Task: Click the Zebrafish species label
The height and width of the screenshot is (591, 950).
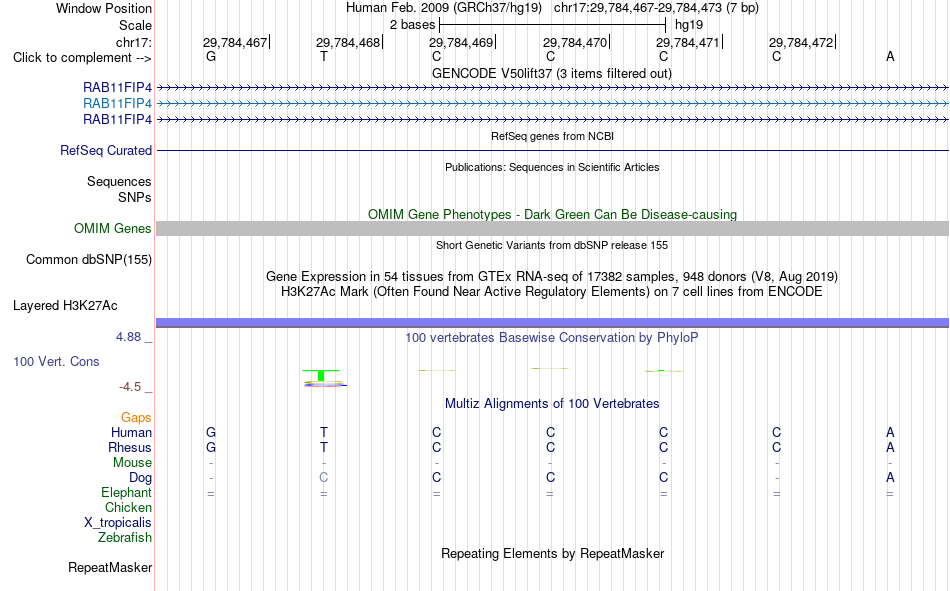Action: tap(125, 538)
